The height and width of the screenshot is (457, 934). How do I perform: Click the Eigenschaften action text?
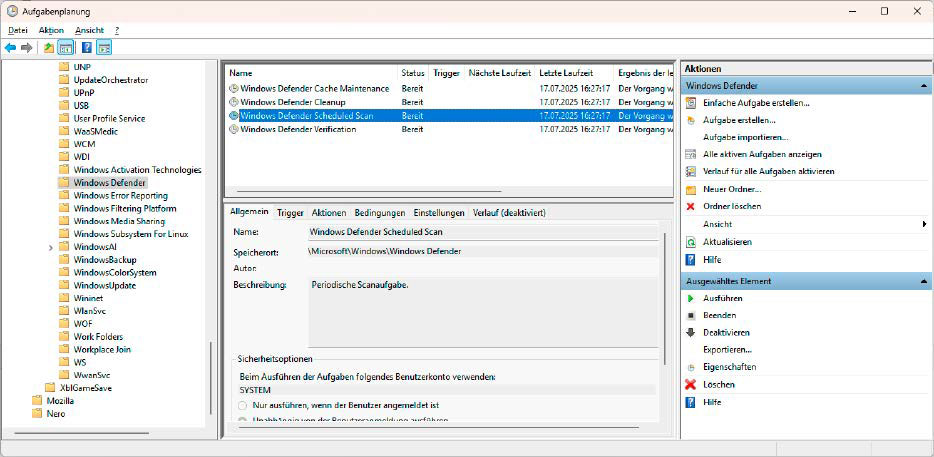point(729,368)
